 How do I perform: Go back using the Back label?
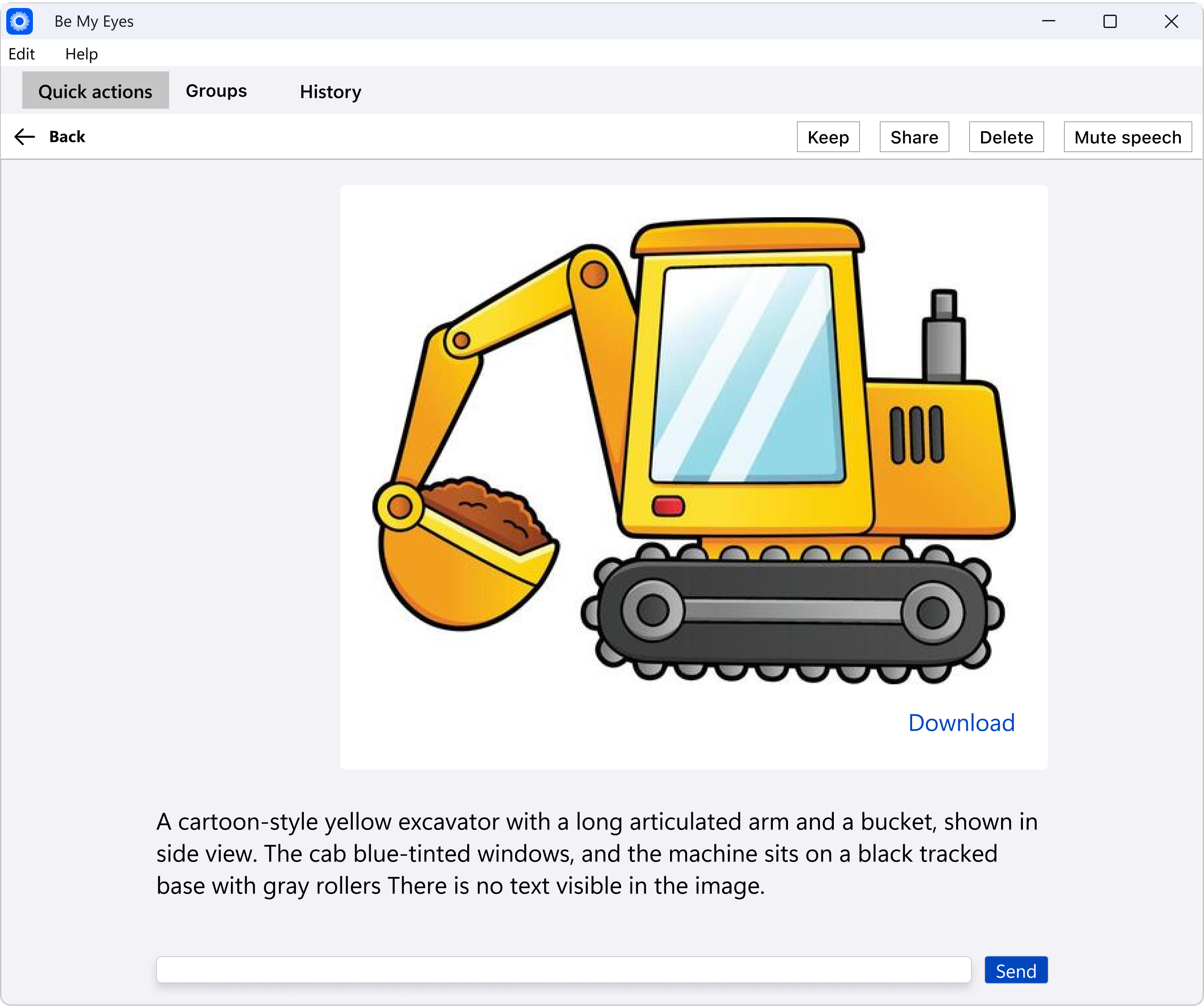[67, 137]
